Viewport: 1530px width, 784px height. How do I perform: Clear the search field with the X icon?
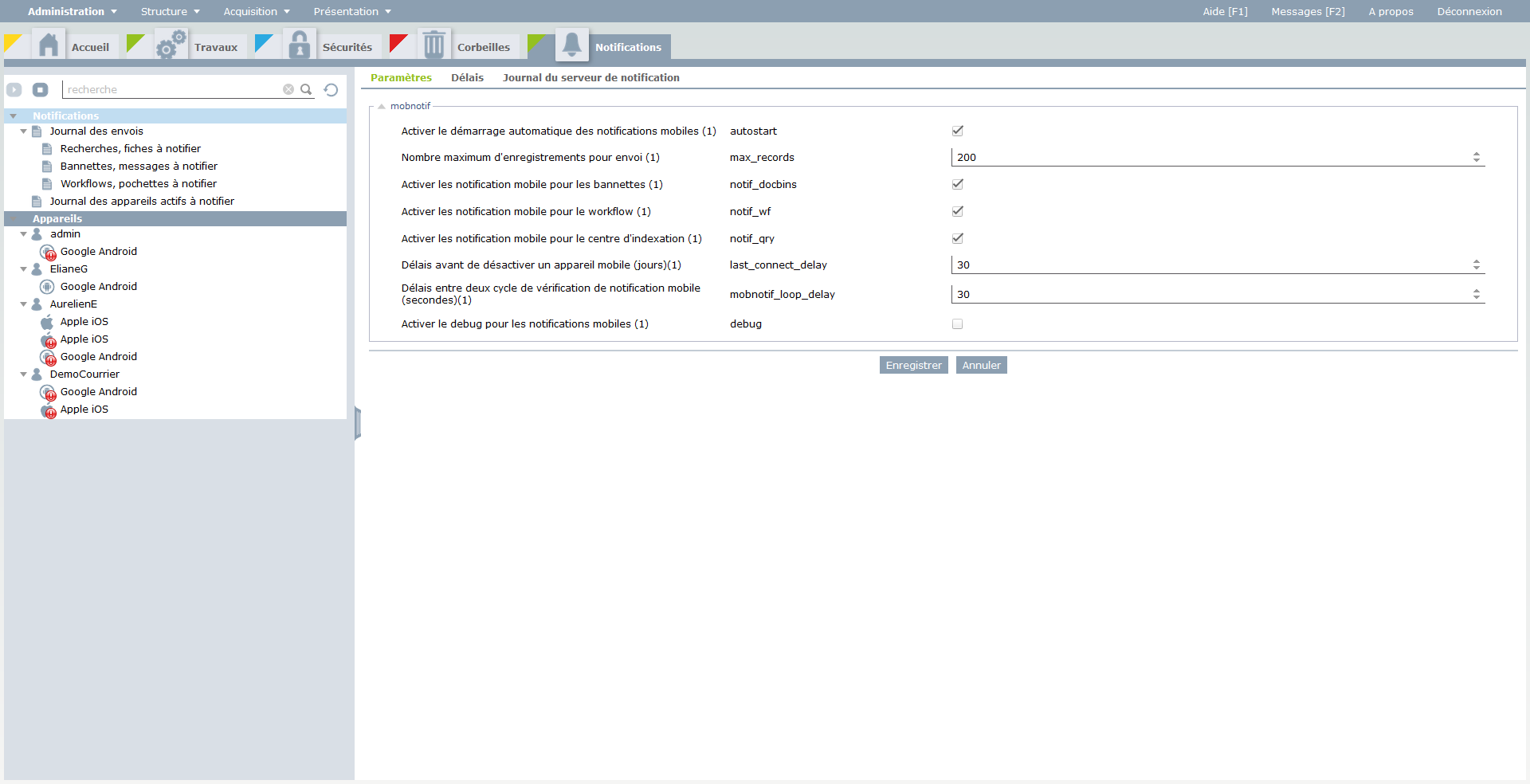(288, 90)
